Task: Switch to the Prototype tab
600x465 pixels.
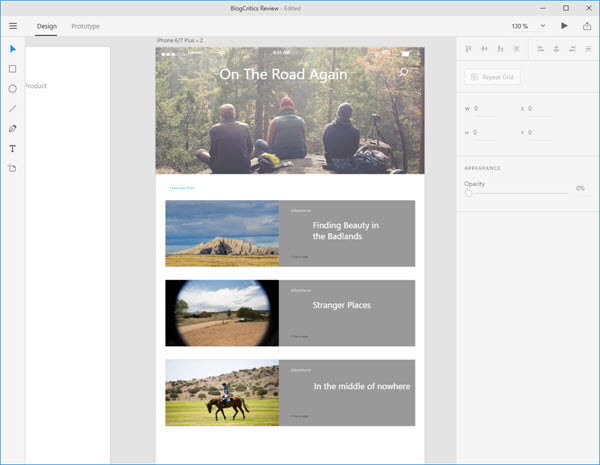Action: point(86,26)
